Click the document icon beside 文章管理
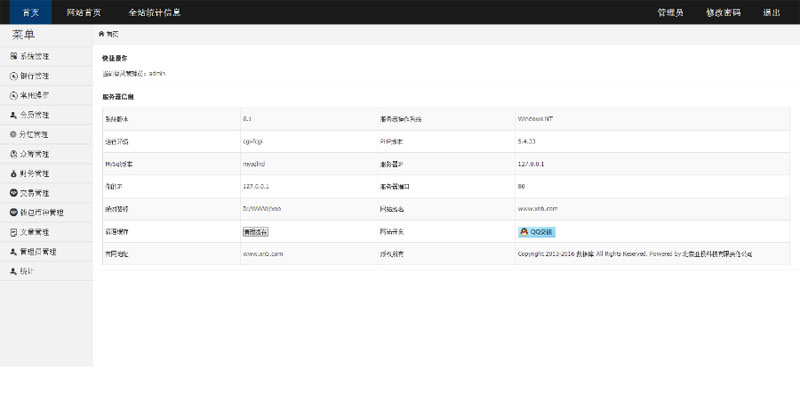This screenshot has height=418, width=800. point(13,232)
